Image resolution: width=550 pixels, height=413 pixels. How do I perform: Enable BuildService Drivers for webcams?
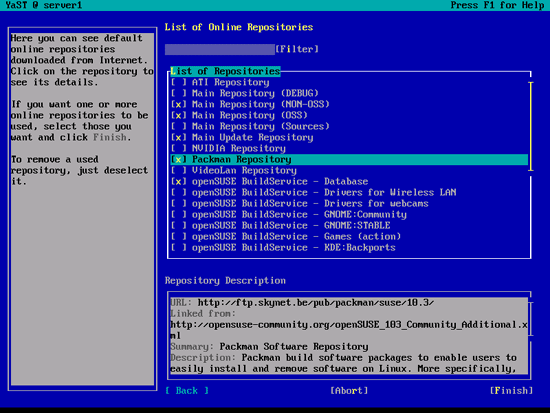[x=179, y=204]
